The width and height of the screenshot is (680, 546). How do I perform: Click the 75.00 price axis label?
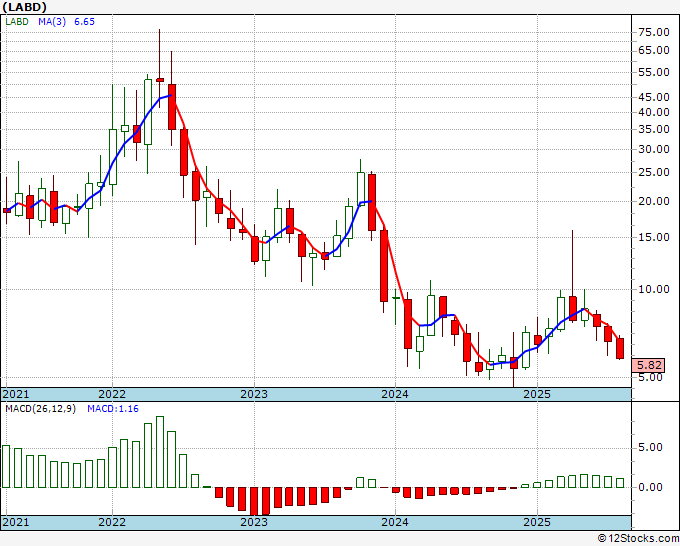(x=654, y=32)
